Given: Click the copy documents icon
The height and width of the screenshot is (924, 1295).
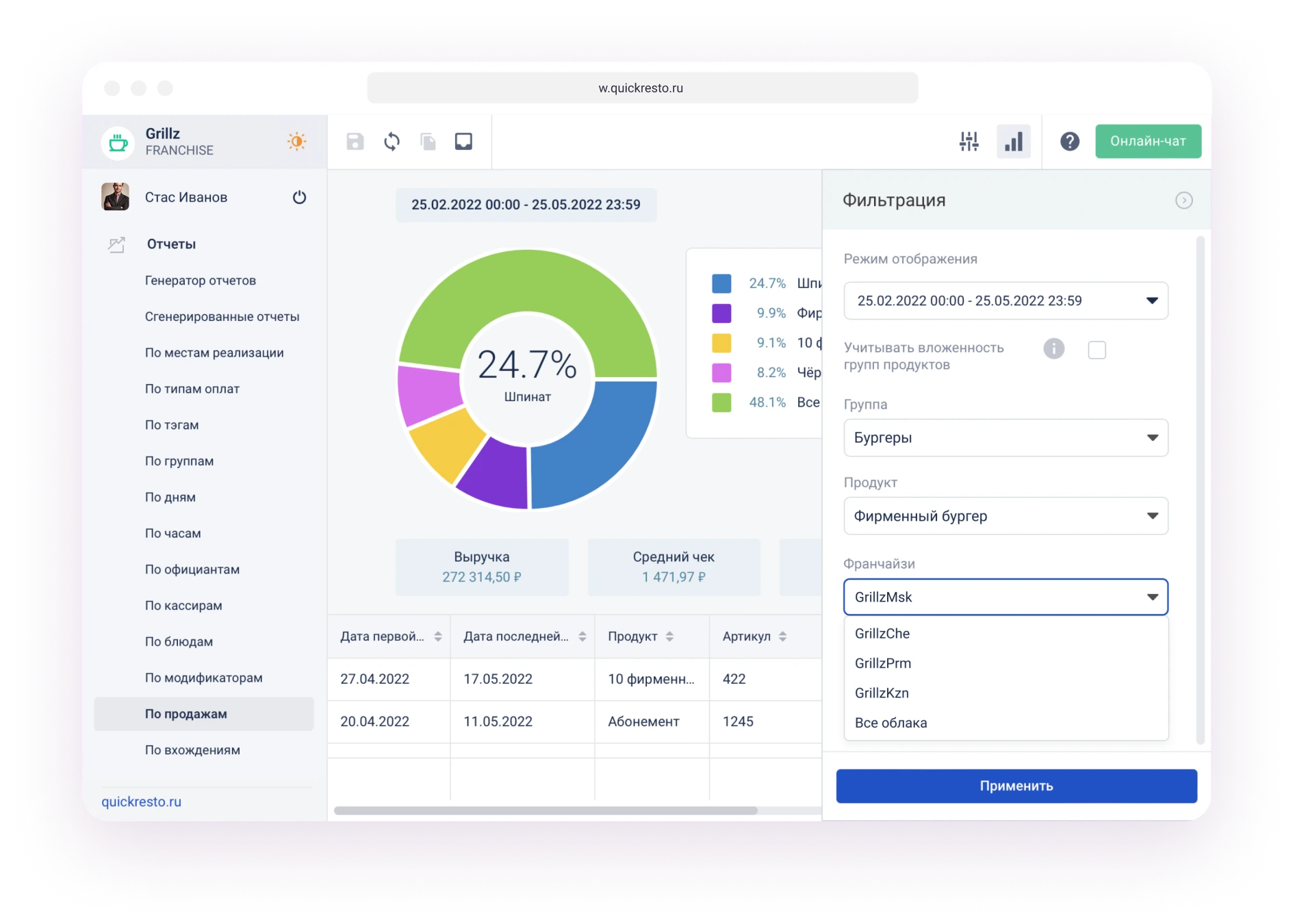Looking at the screenshot, I should point(428,142).
